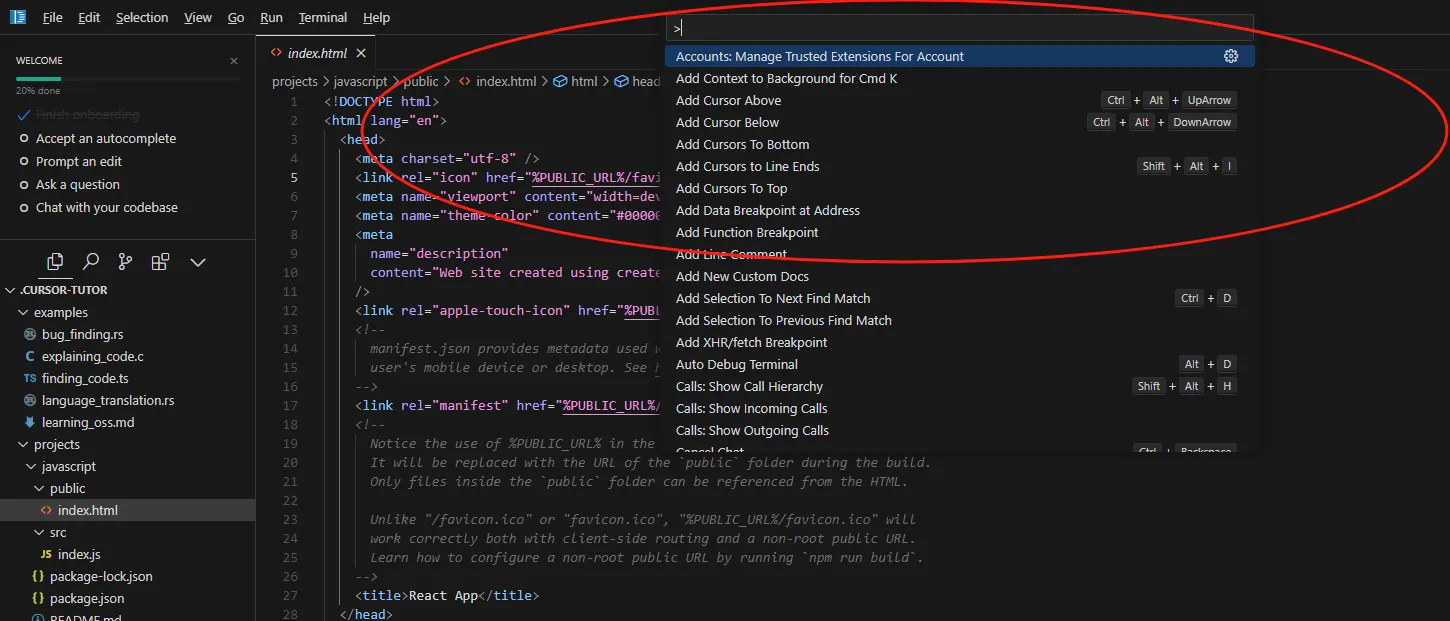Show additional views with the chevron dropdown
This screenshot has height=621, width=1450.
pos(198,262)
